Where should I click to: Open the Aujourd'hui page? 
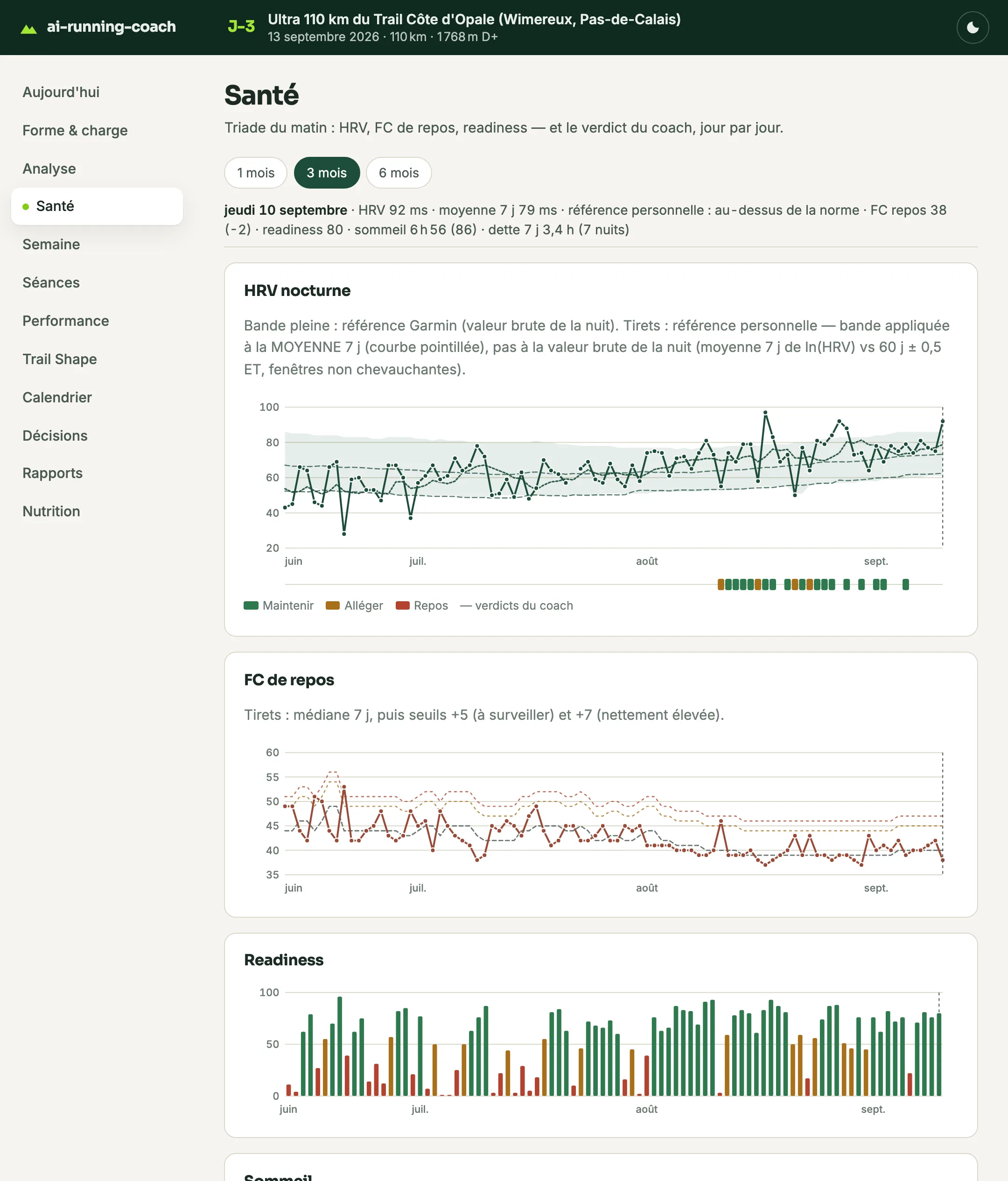[61, 92]
